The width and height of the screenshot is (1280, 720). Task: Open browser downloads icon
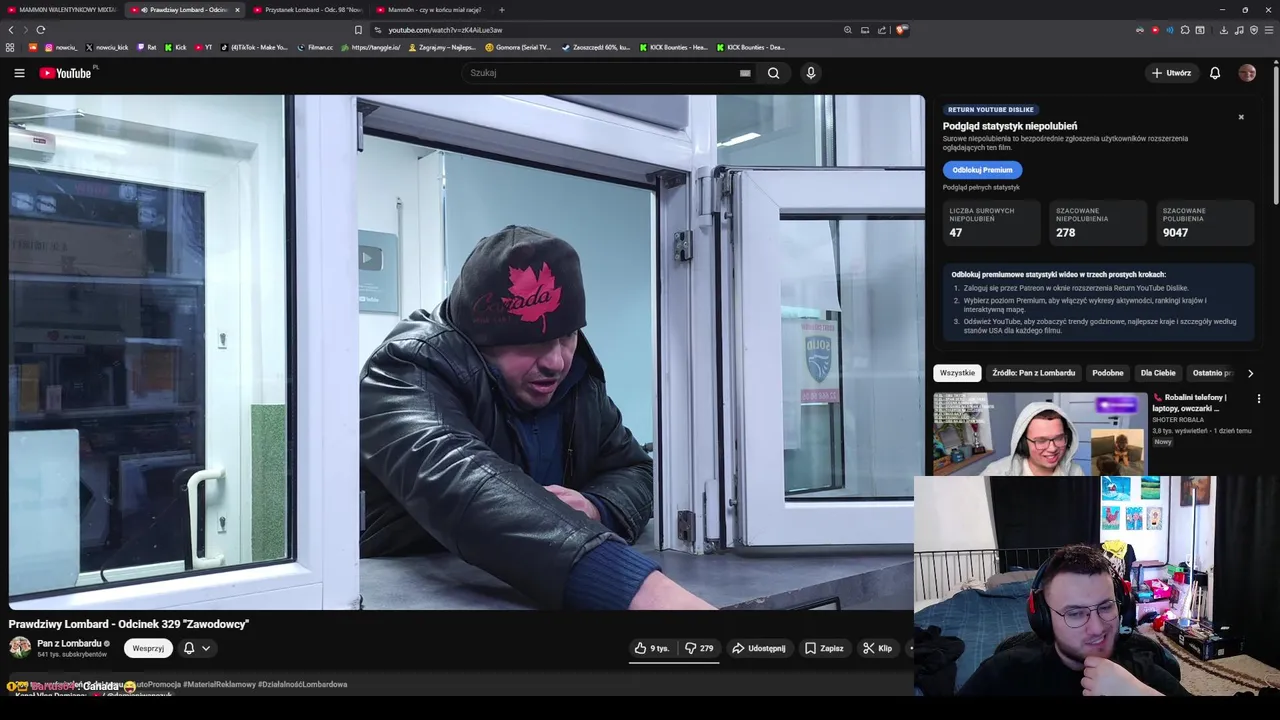pyautogui.click(x=1224, y=30)
